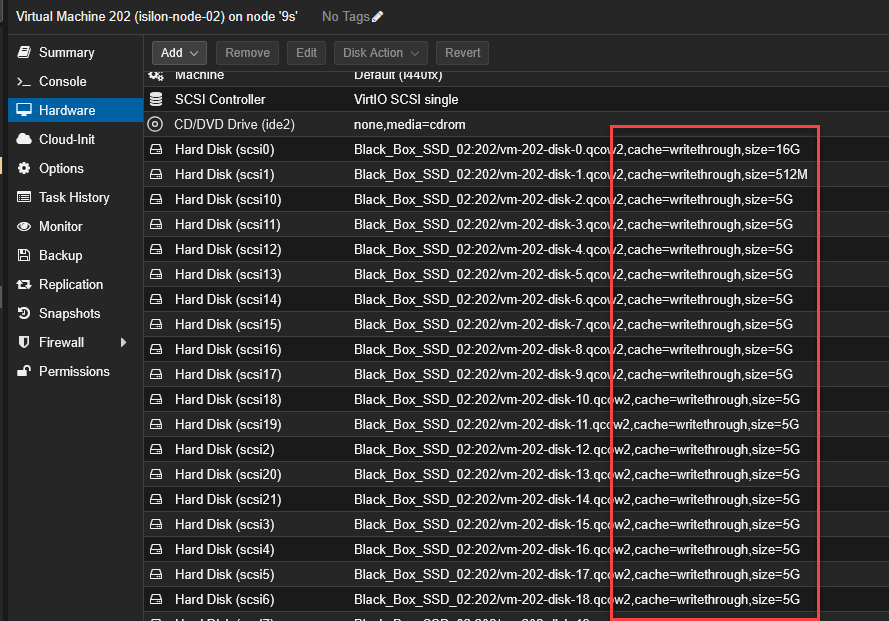Click the Remove button
889x621 pixels.
point(247,53)
